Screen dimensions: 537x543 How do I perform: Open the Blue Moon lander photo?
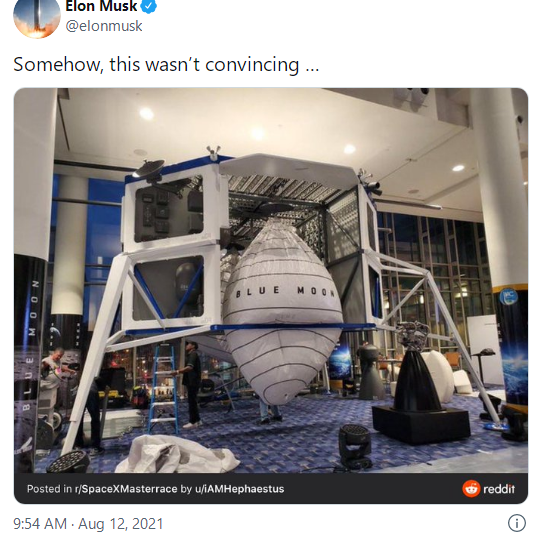coord(271,281)
